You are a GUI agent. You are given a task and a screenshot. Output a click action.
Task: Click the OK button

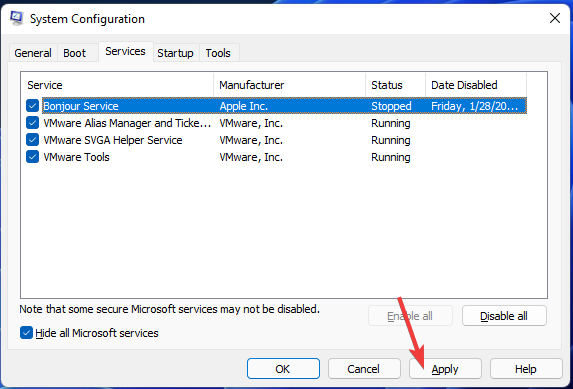(283, 369)
